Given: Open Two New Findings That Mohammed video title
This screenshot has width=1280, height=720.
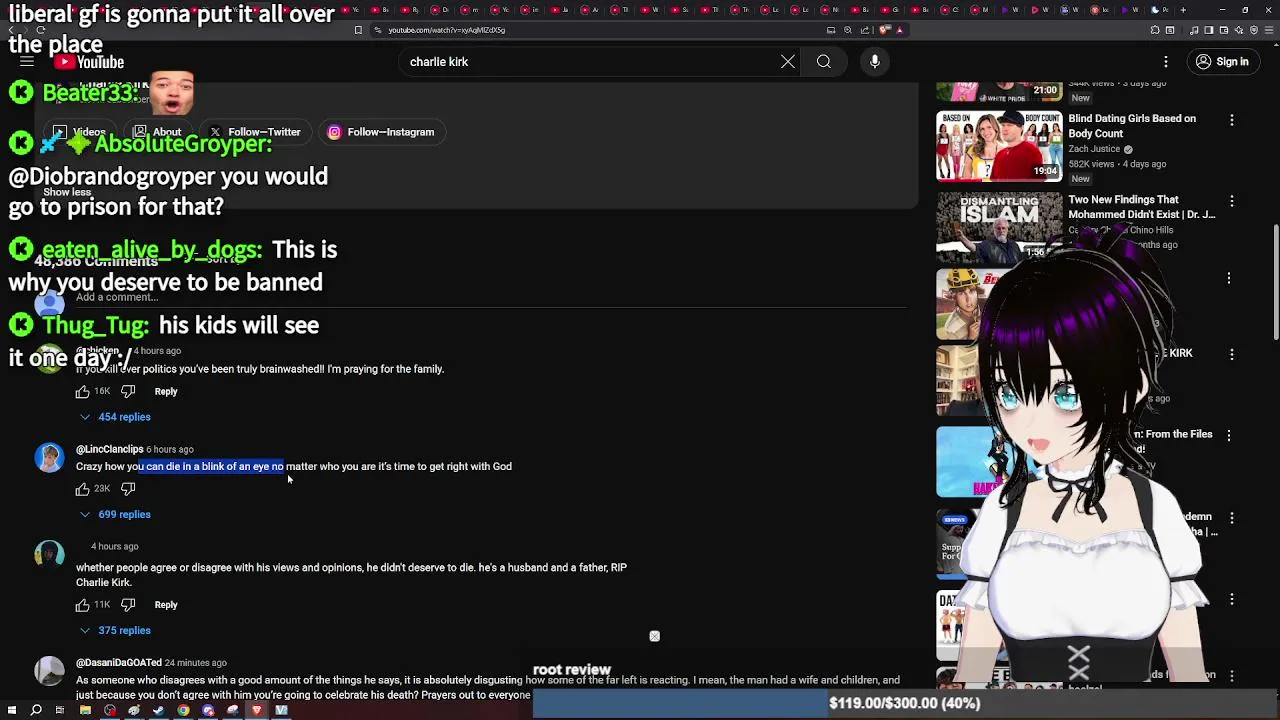Looking at the screenshot, I should click(1142, 207).
